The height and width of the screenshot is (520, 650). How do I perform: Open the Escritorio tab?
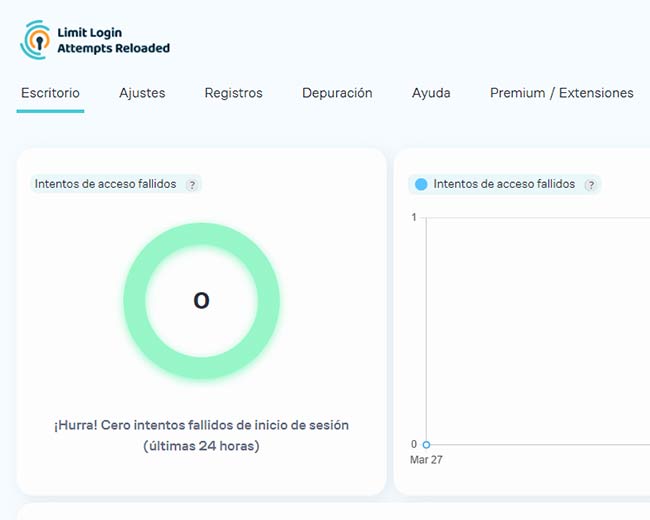[50, 93]
